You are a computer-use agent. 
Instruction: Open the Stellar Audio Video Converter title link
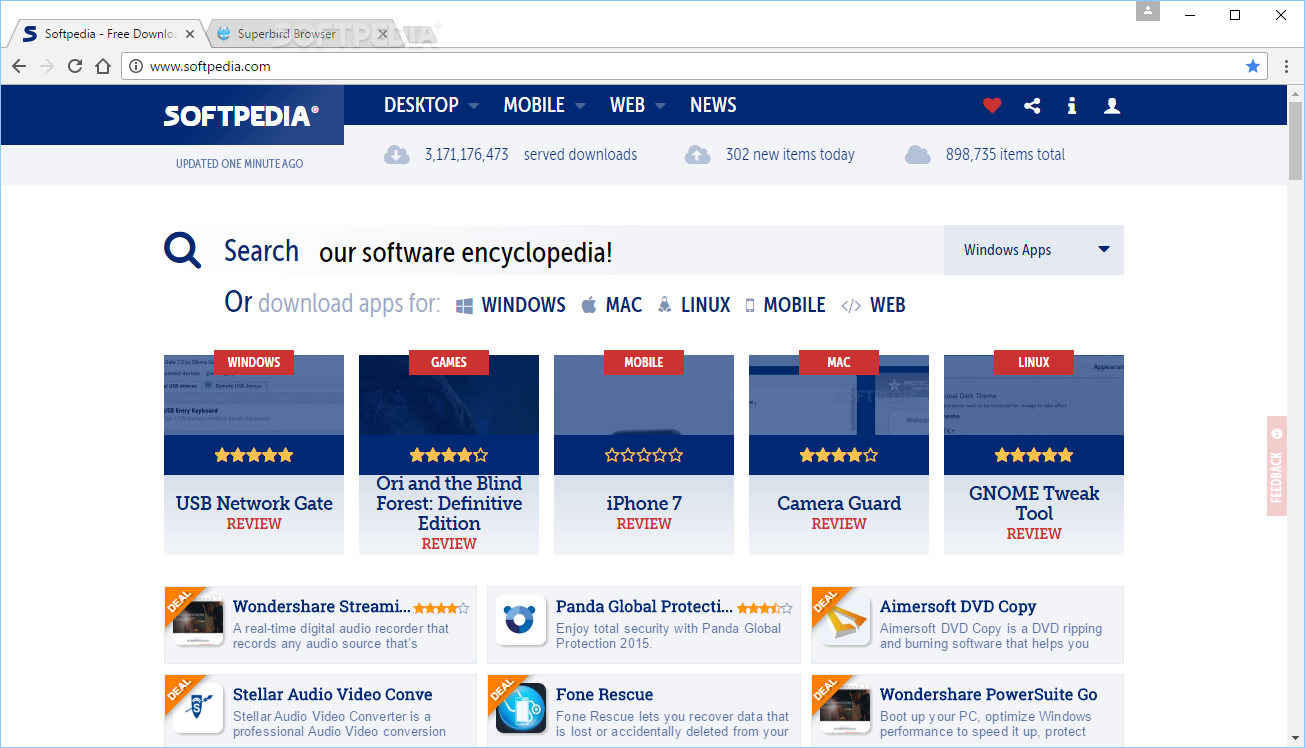pyautogui.click(x=333, y=694)
